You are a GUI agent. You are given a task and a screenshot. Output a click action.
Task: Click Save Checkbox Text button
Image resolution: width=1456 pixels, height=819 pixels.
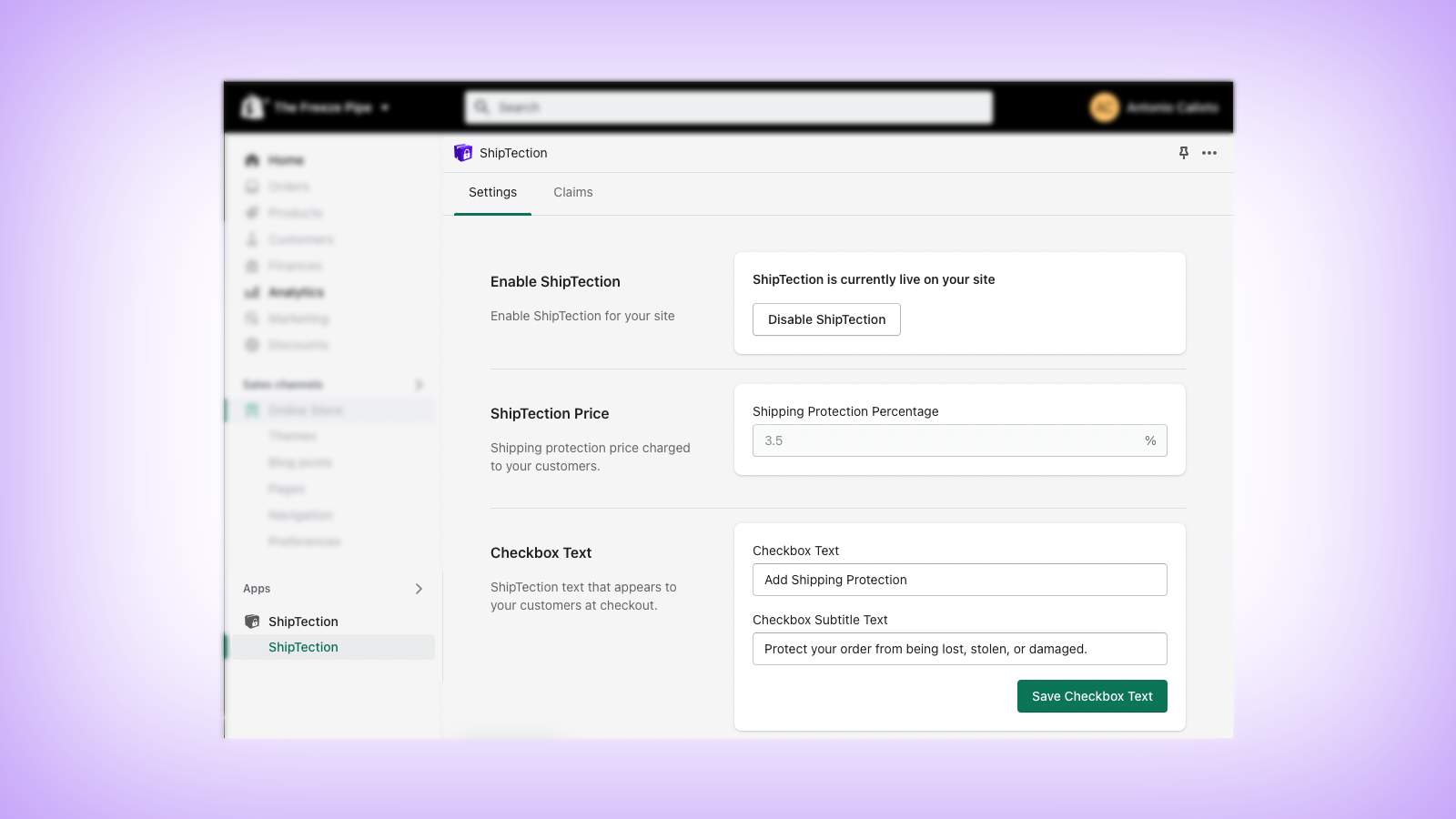click(x=1091, y=695)
